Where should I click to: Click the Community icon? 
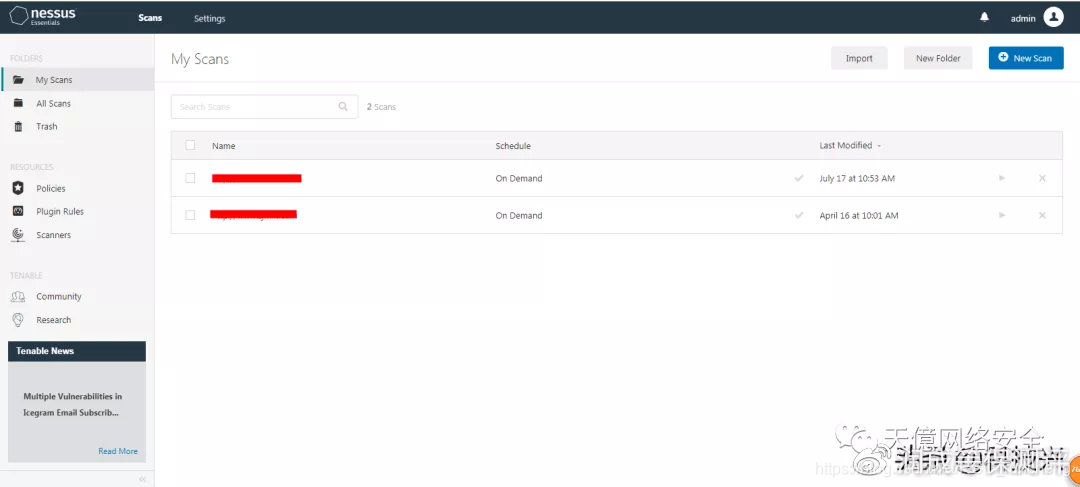pyautogui.click(x=19, y=297)
